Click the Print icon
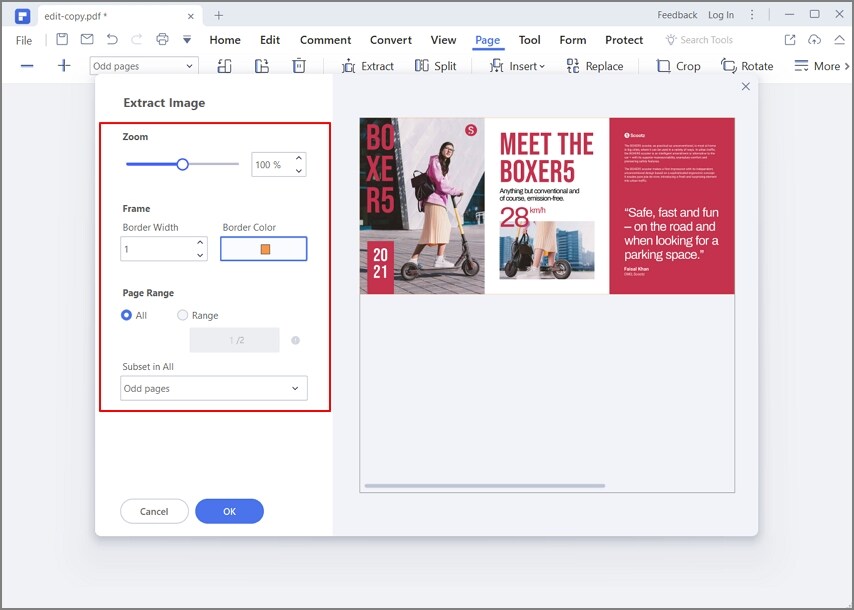Screen dimensions: 854x610 click(161, 39)
